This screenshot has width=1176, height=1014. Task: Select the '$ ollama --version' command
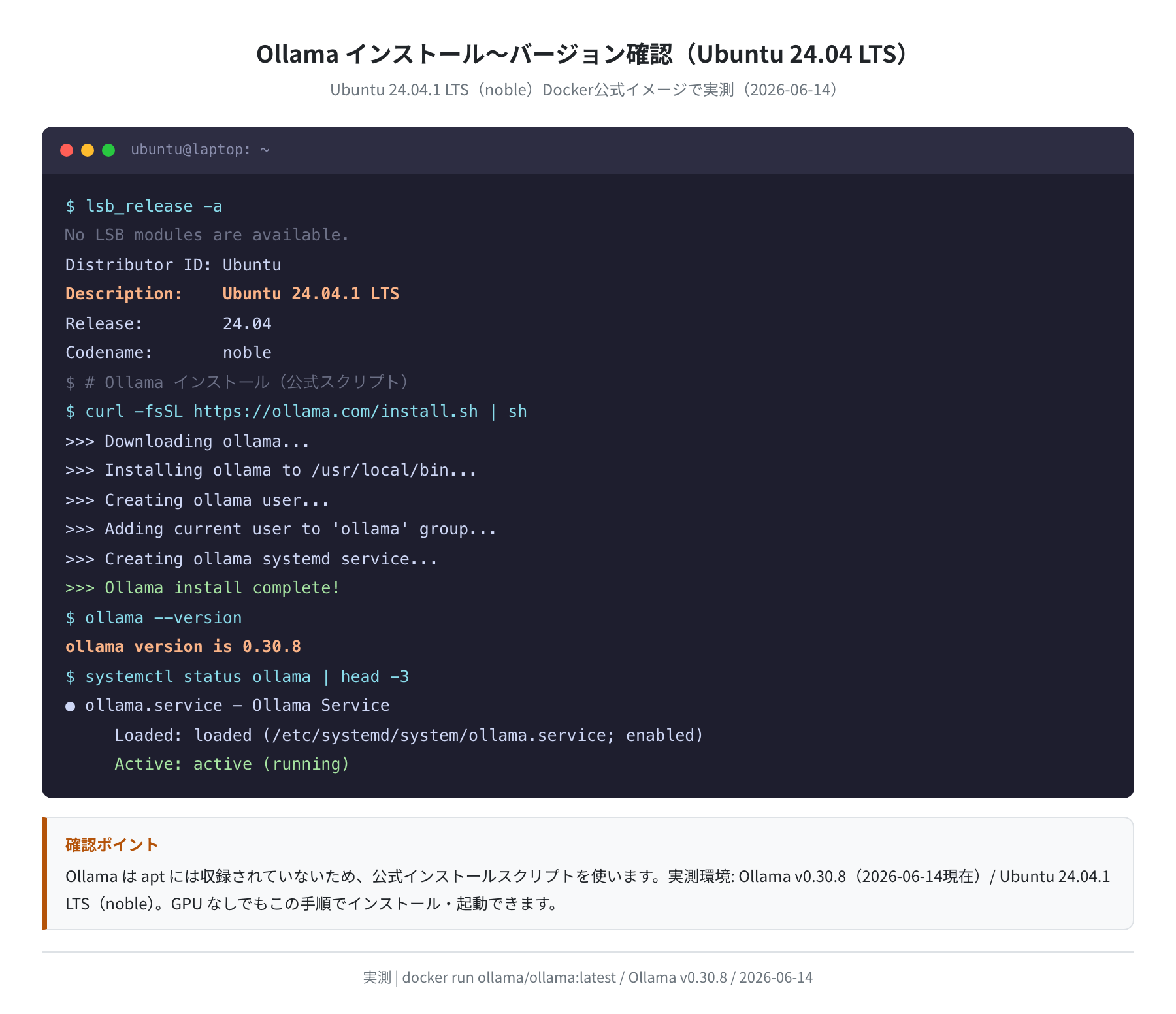click(154, 617)
